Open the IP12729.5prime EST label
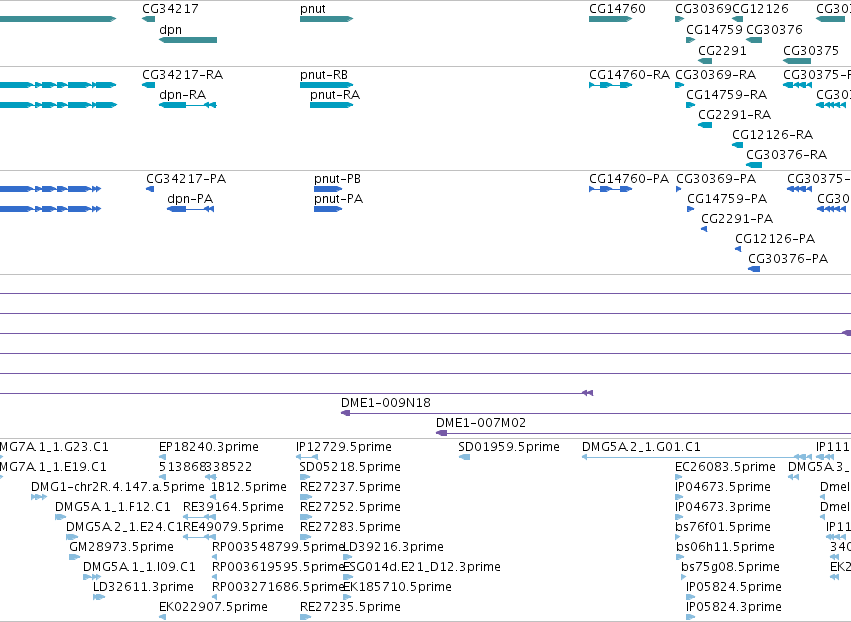851x622 pixels. click(344, 447)
